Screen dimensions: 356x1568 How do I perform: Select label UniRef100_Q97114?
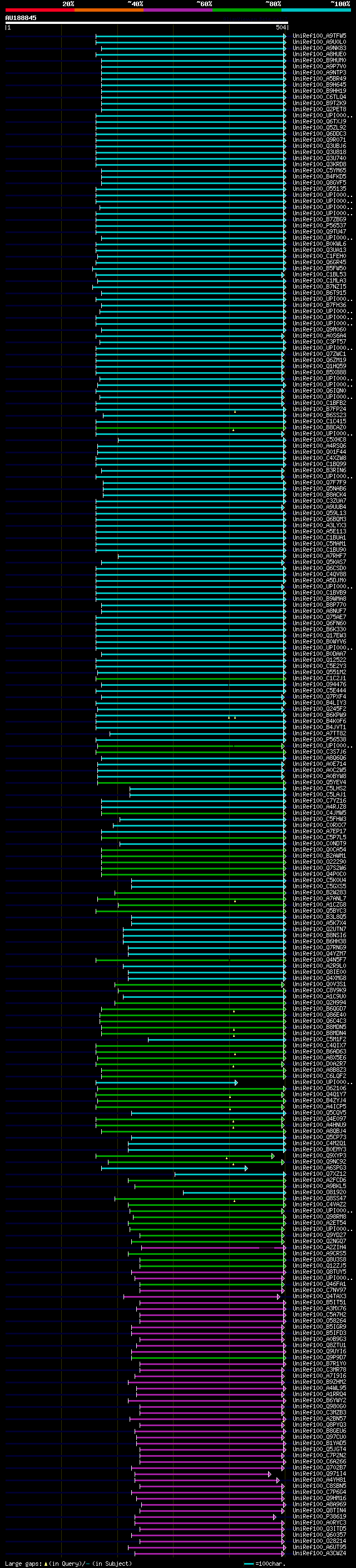(319, 1473)
